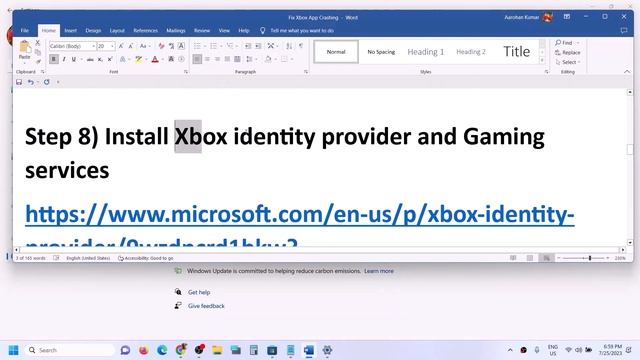Click the yellow text highlight color button
This screenshot has width=640, height=360.
(x=138, y=60)
